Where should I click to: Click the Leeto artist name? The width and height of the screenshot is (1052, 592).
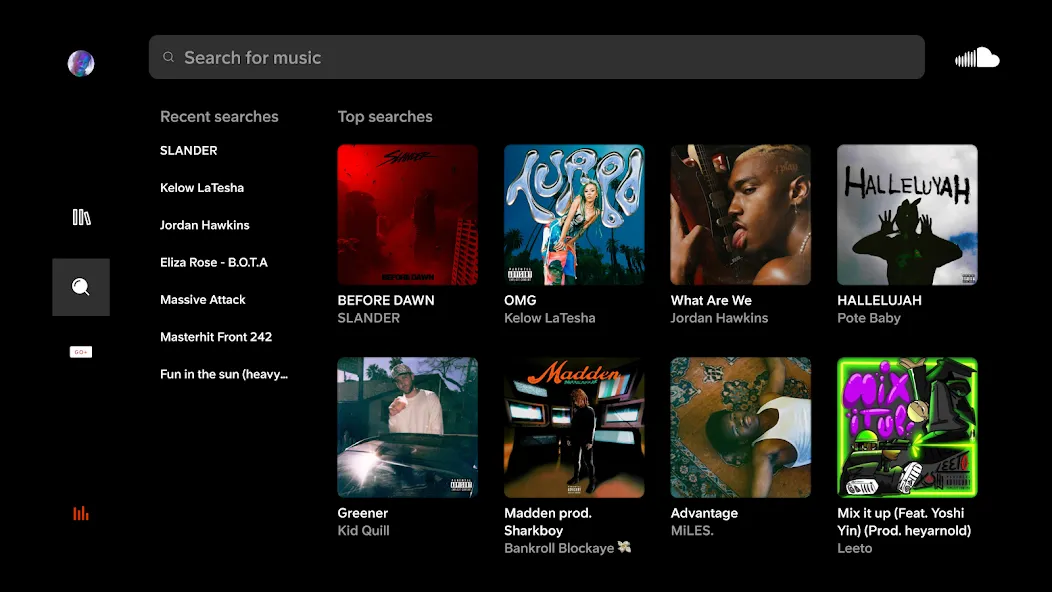coord(855,548)
